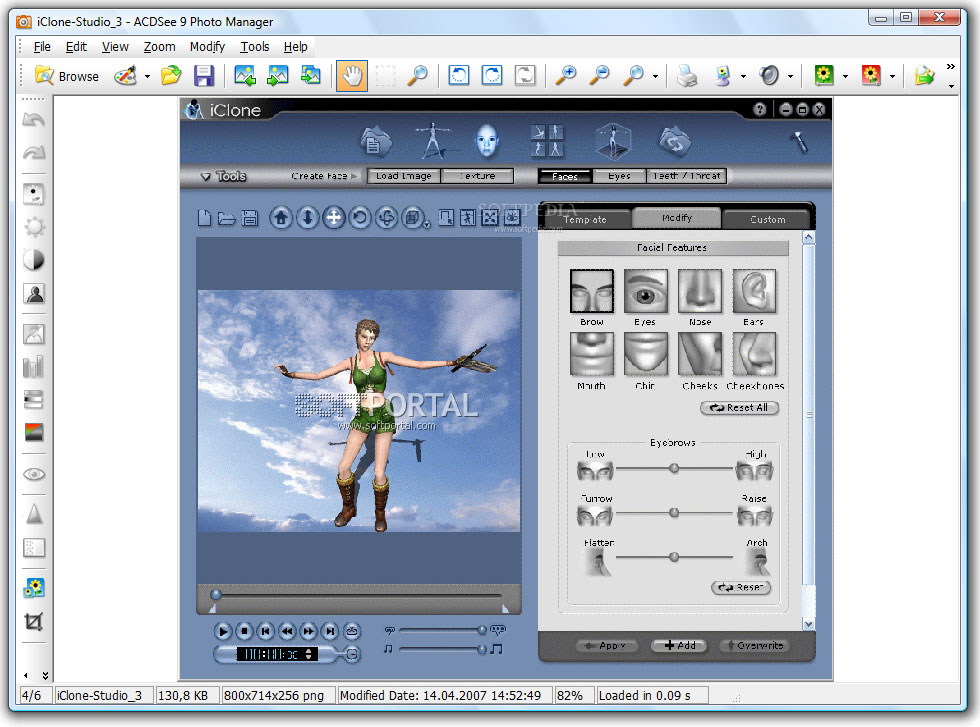Screen dimensions: 980x727
Task: Select the Crop tool in left sidebar
Action: pyautogui.click(x=34, y=622)
